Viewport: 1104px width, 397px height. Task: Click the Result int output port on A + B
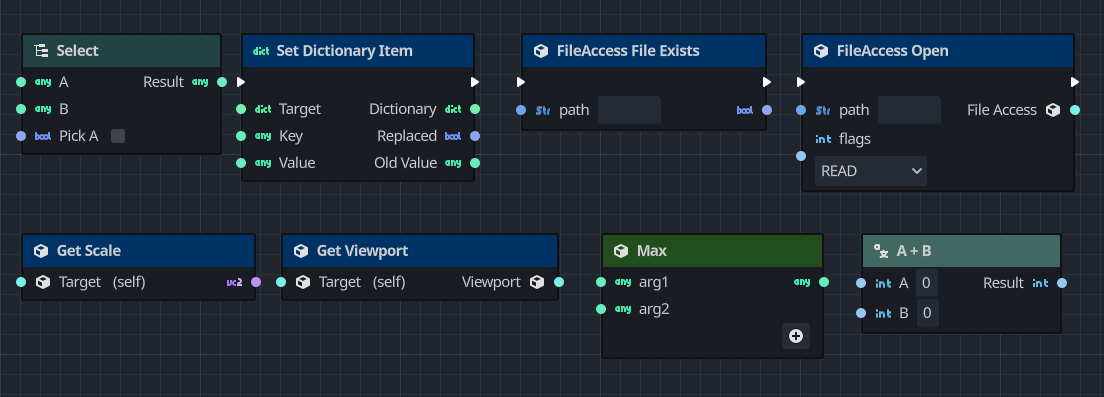click(1062, 283)
